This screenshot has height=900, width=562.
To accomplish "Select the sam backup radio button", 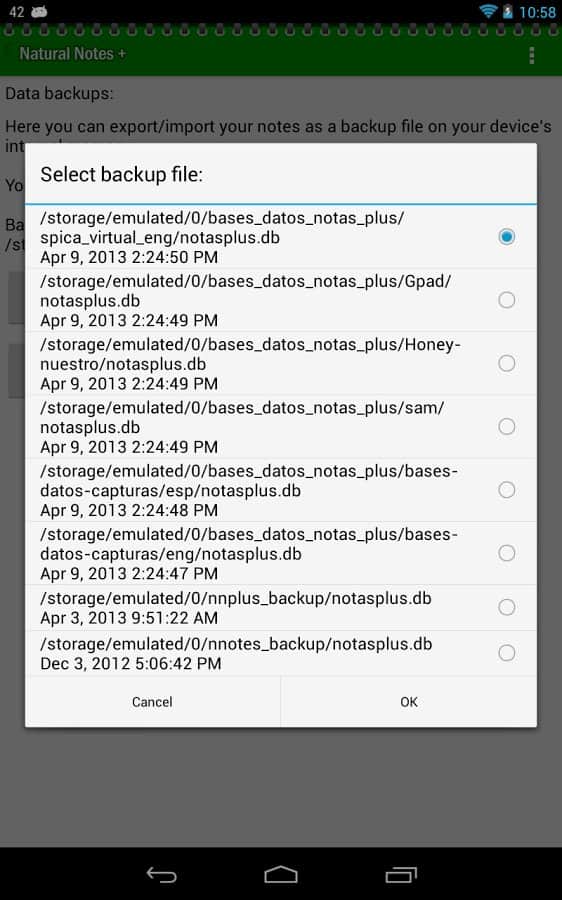I will pyautogui.click(x=506, y=426).
